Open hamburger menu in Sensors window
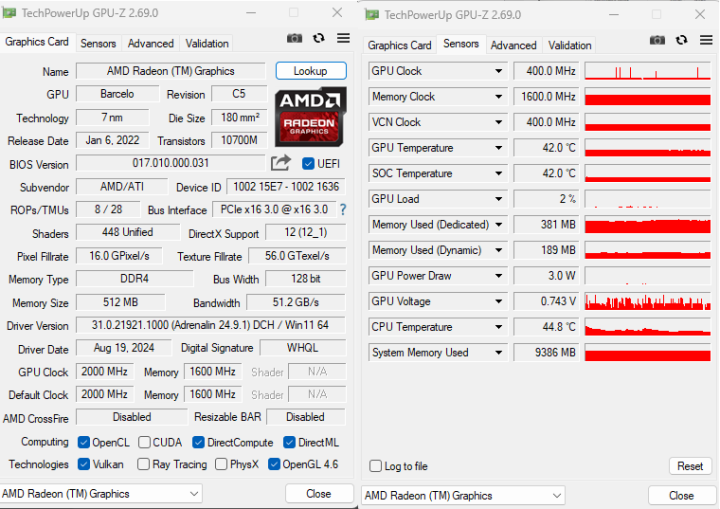The width and height of the screenshot is (720, 509). [x=706, y=40]
